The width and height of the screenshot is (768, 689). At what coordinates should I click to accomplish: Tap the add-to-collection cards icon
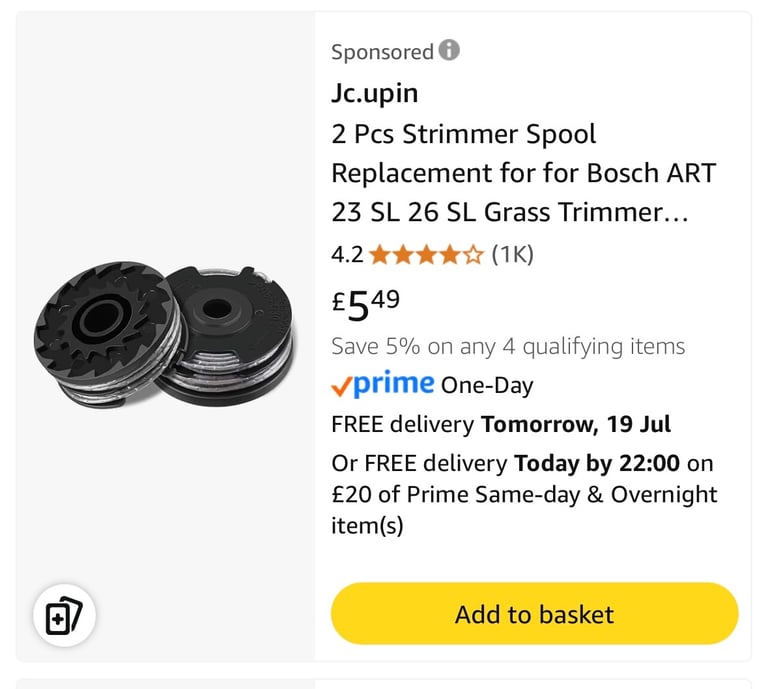tap(64, 616)
